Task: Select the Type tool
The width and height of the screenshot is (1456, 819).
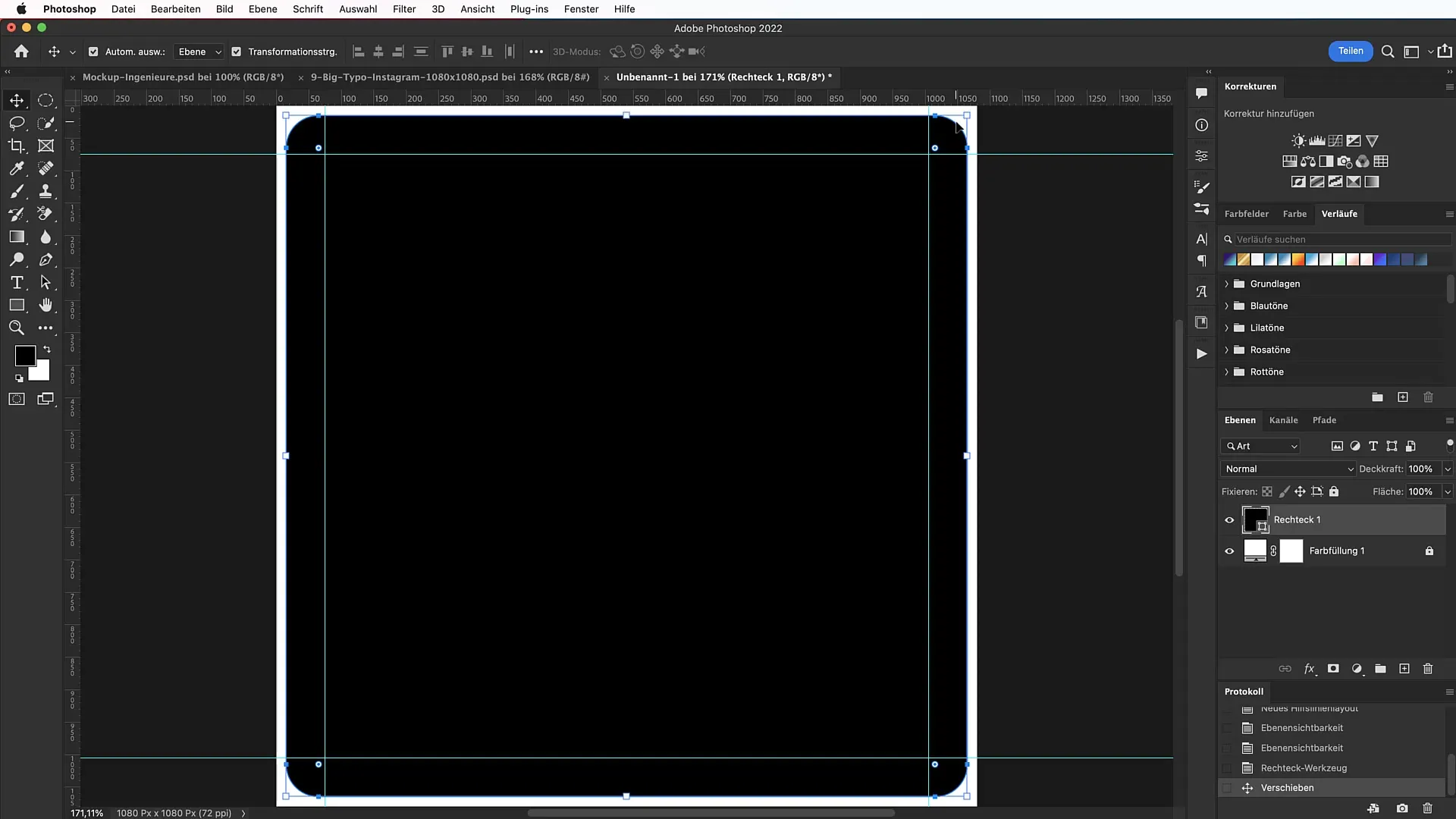Action: tap(17, 282)
